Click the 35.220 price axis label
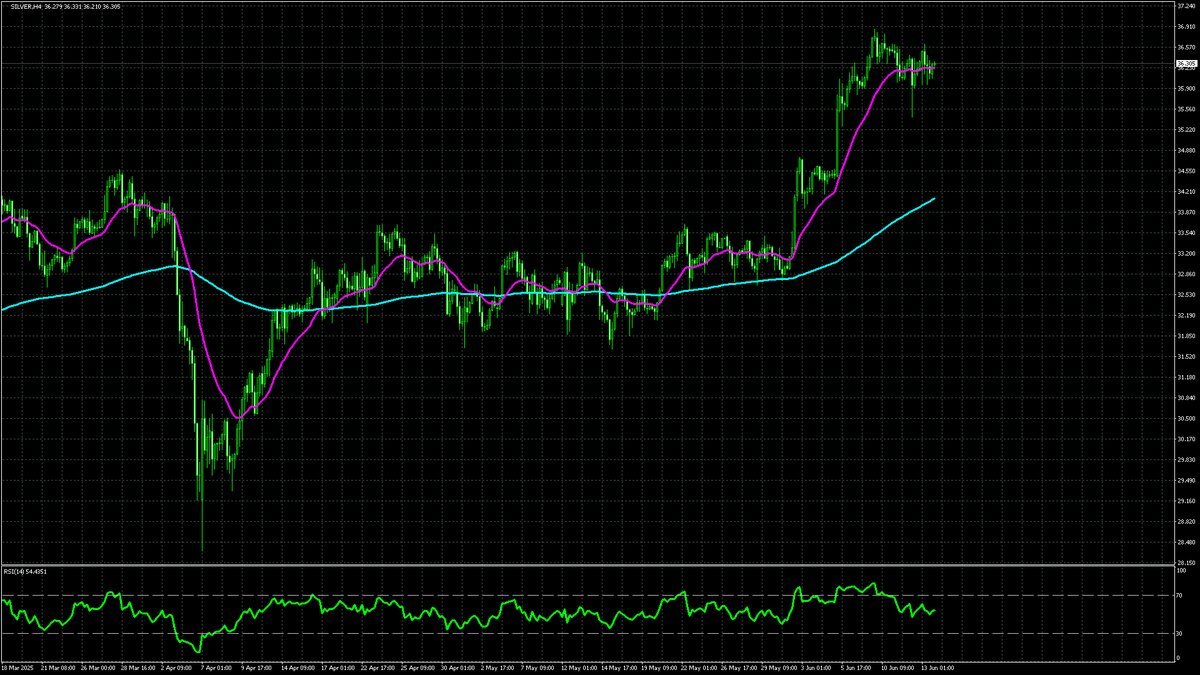 [1186, 130]
